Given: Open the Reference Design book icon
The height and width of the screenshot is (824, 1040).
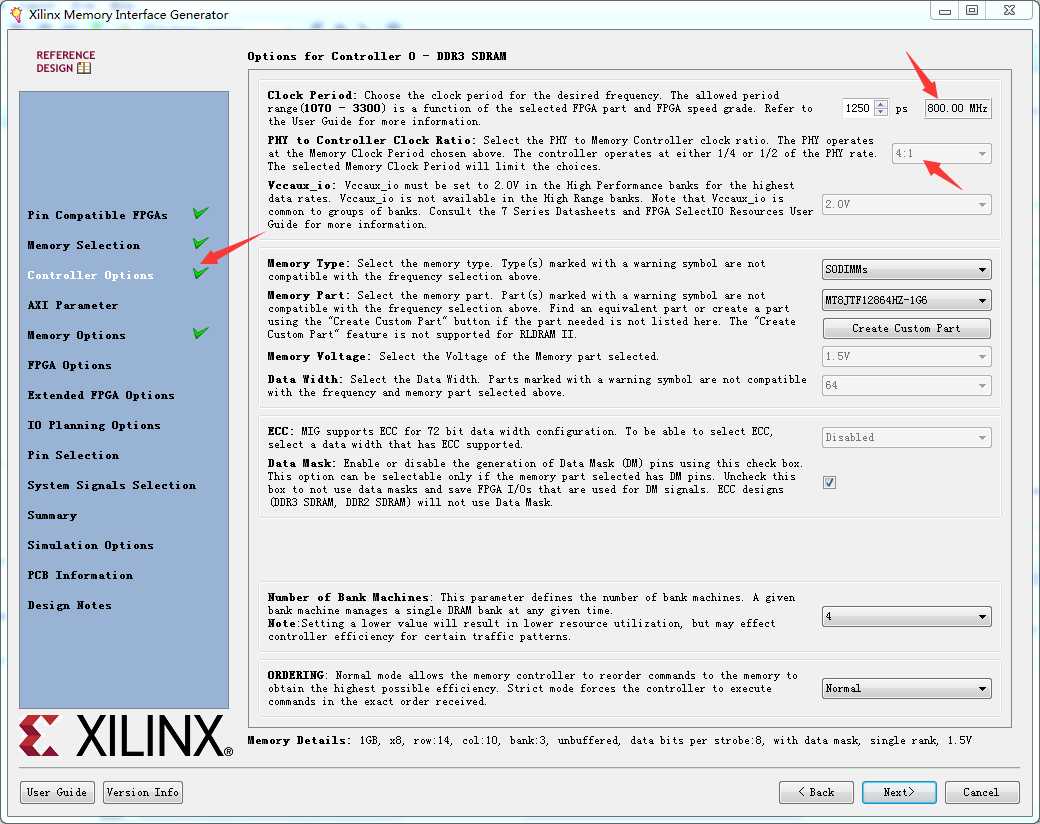Looking at the screenshot, I should pyautogui.click(x=84, y=68).
